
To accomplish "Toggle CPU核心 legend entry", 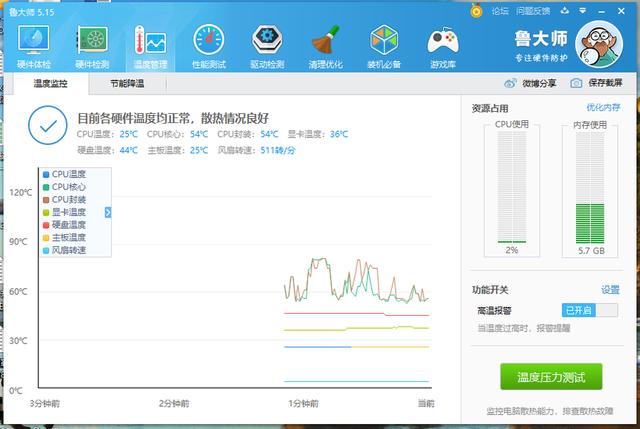I will (x=64, y=187).
